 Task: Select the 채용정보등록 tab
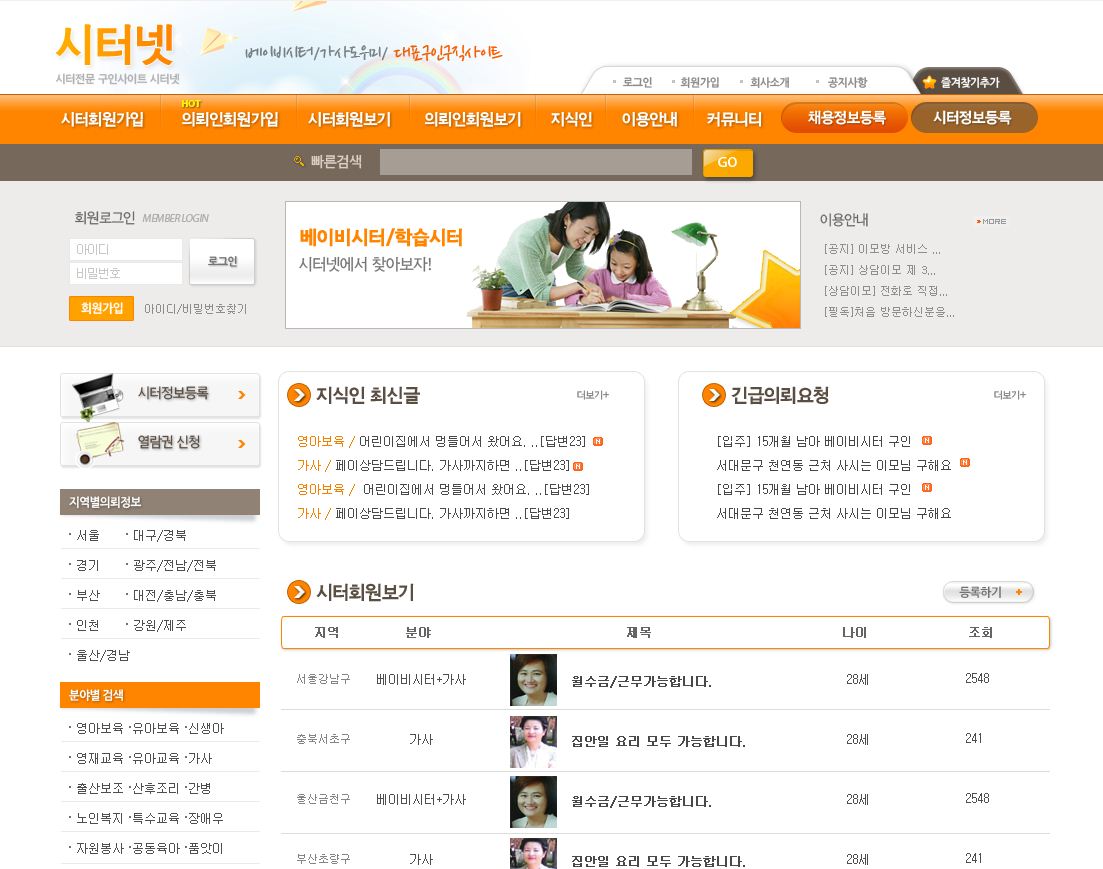click(x=843, y=117)
